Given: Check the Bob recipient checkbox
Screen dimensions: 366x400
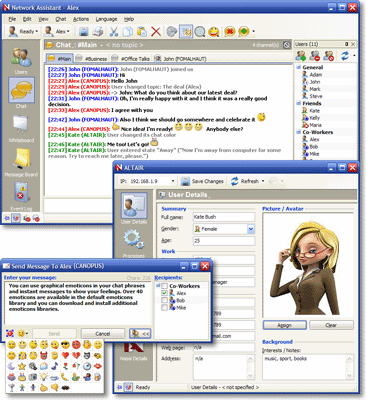Looking at the screenshot, I should click(164, 301).
